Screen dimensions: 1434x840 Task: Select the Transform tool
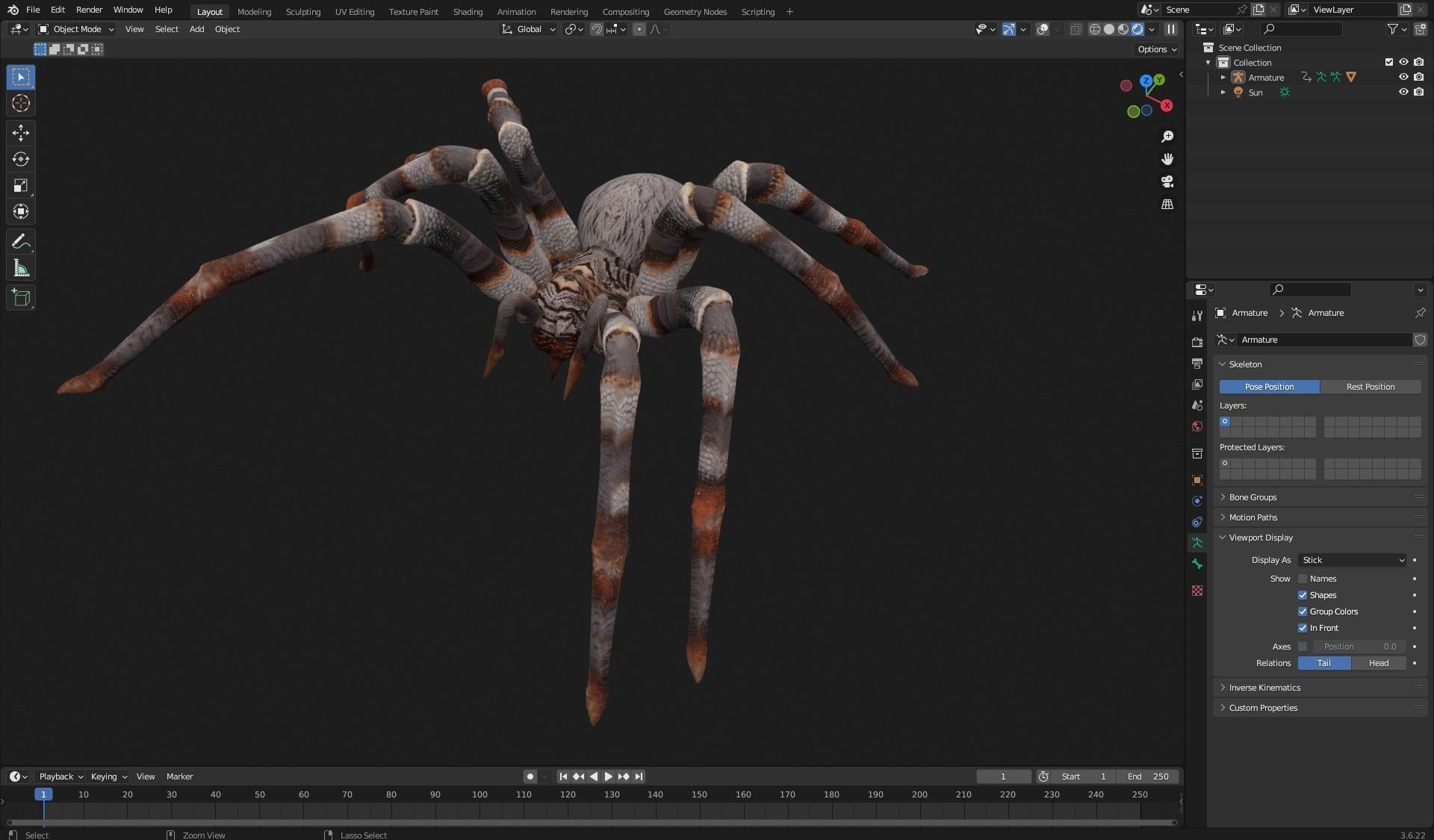[21, 211]
